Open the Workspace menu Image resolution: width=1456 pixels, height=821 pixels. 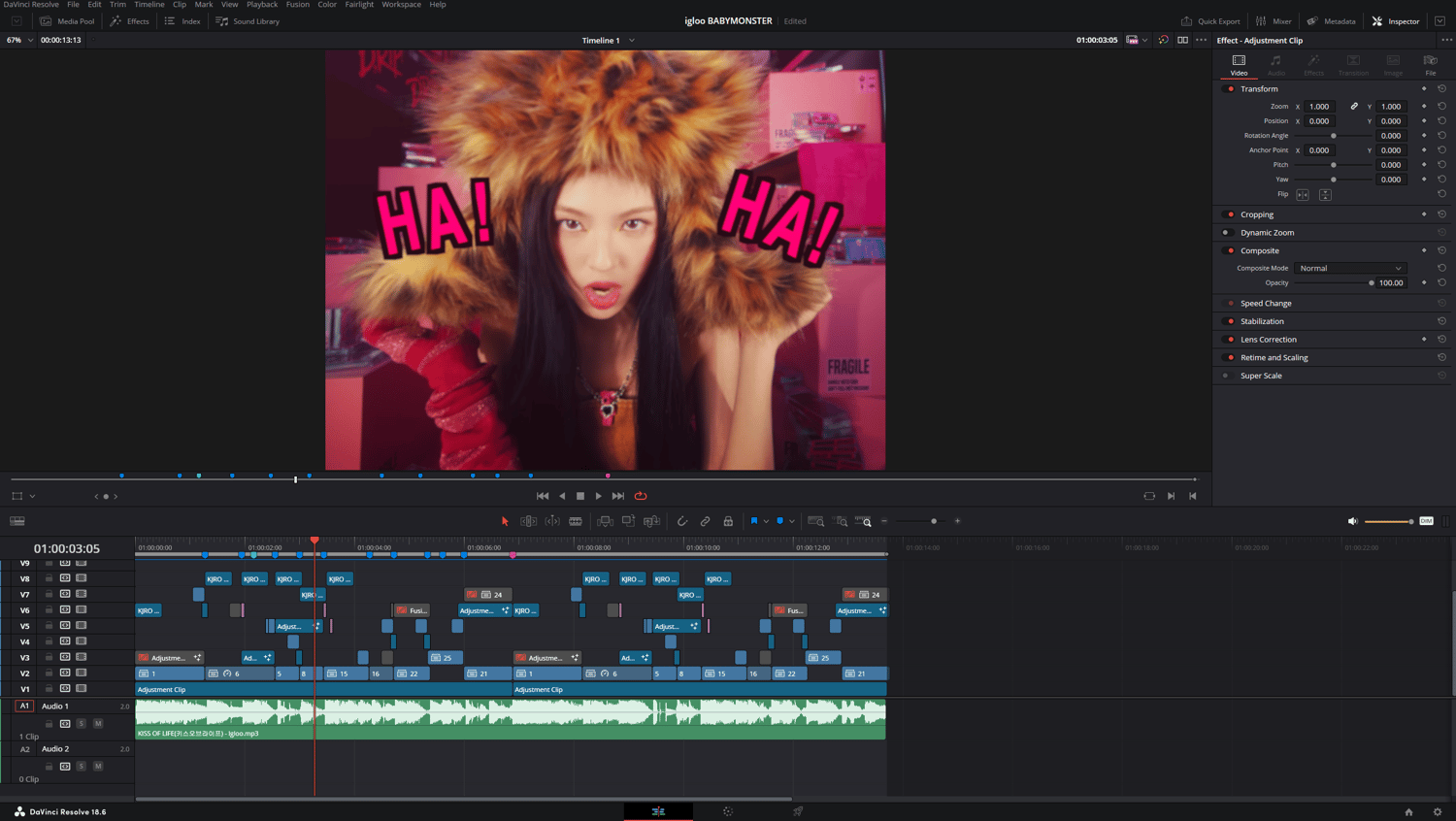(401, 5)
